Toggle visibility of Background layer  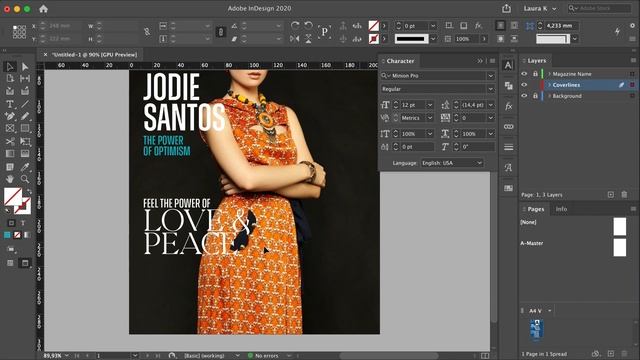coord(524,96)
